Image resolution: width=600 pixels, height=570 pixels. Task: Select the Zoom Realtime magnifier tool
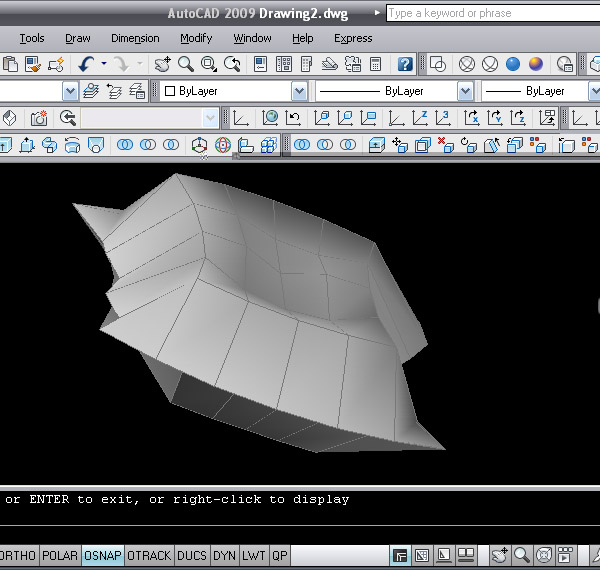[186, 64]
